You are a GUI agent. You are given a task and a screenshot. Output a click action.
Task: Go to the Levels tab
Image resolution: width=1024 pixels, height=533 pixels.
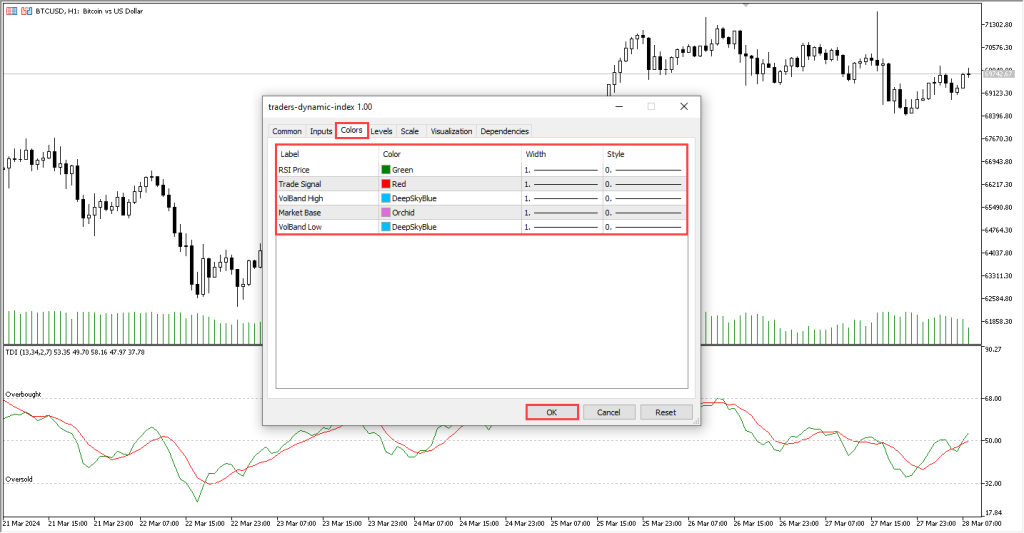381,131
